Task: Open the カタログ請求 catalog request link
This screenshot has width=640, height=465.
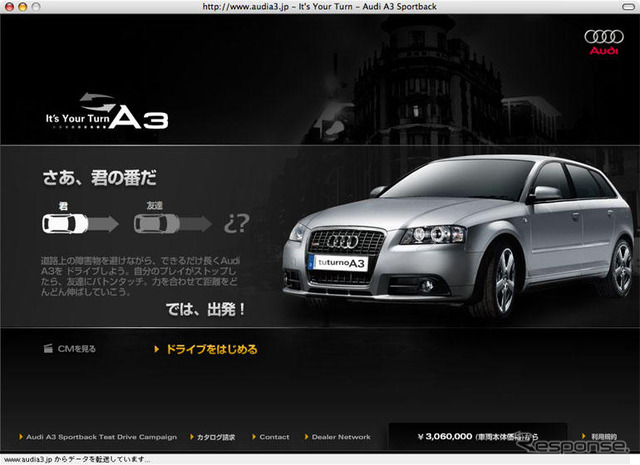Action: coord(216,437)
